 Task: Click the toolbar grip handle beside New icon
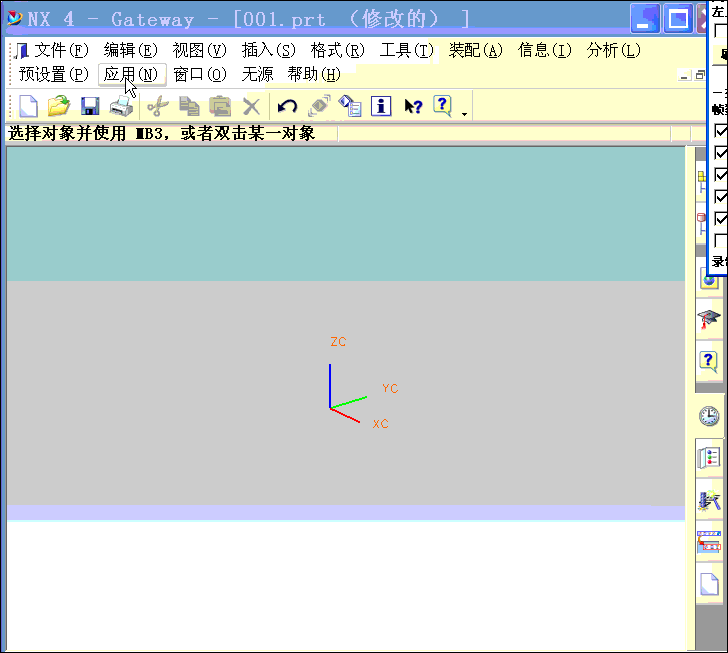[x=11, y=106]
